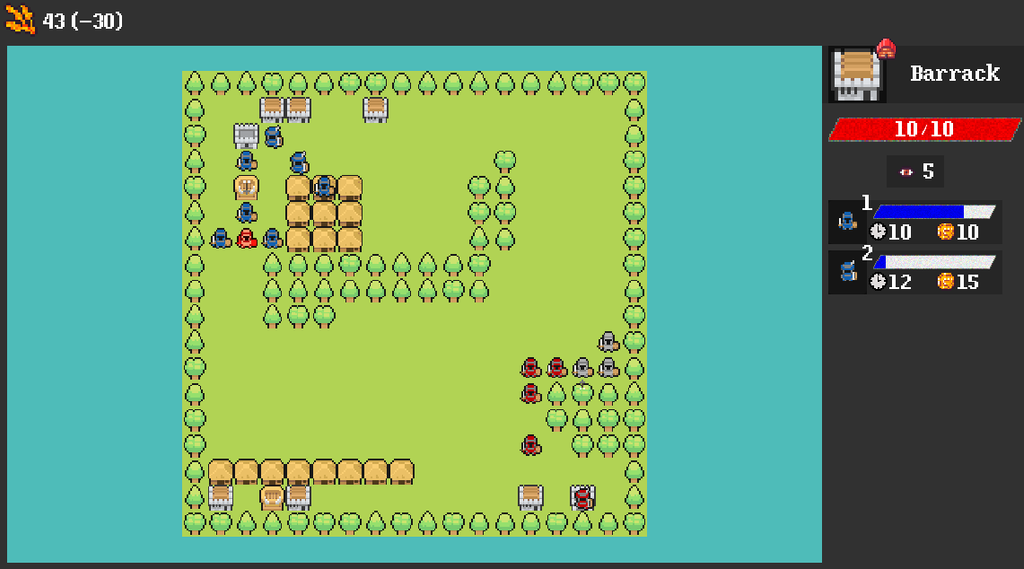
Task: Click slot 2's nearly empty progress bar
Action: [934, 262]
